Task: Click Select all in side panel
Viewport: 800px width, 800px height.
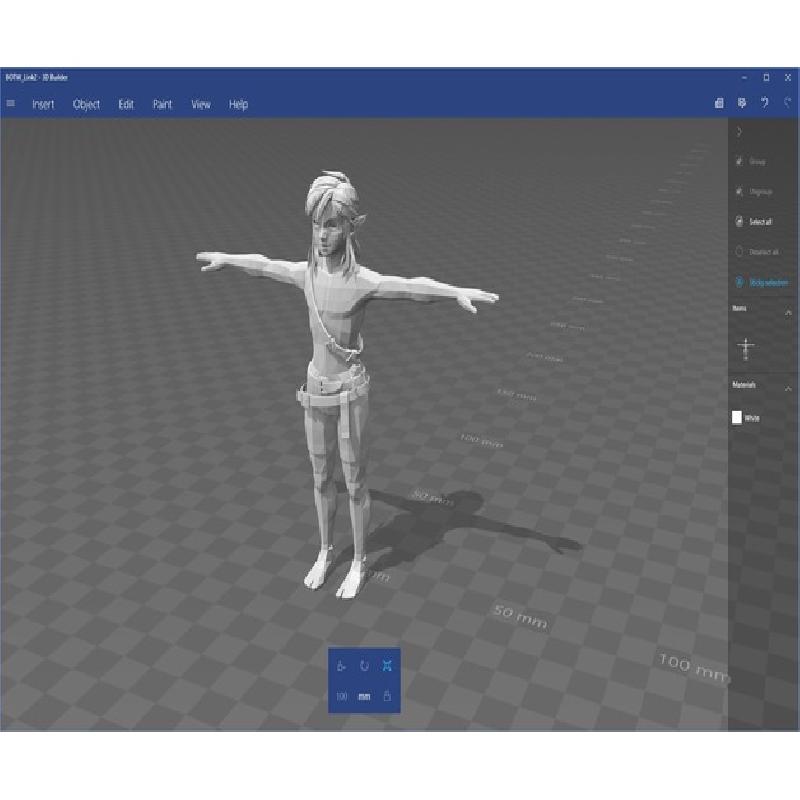Action: [754, 221]
